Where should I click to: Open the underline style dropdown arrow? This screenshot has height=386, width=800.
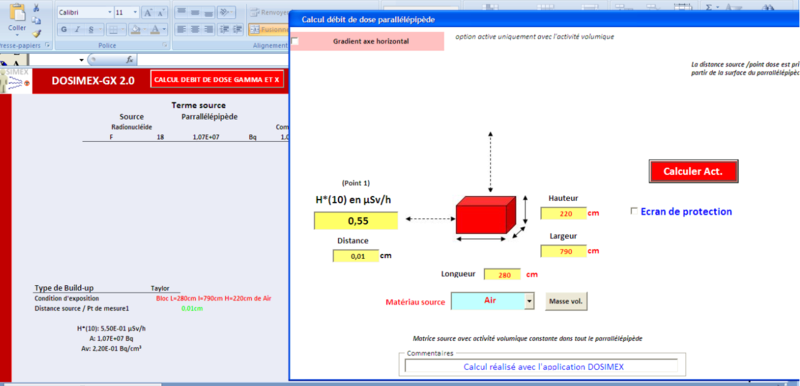pyautogui.click(x=101, y=30)
